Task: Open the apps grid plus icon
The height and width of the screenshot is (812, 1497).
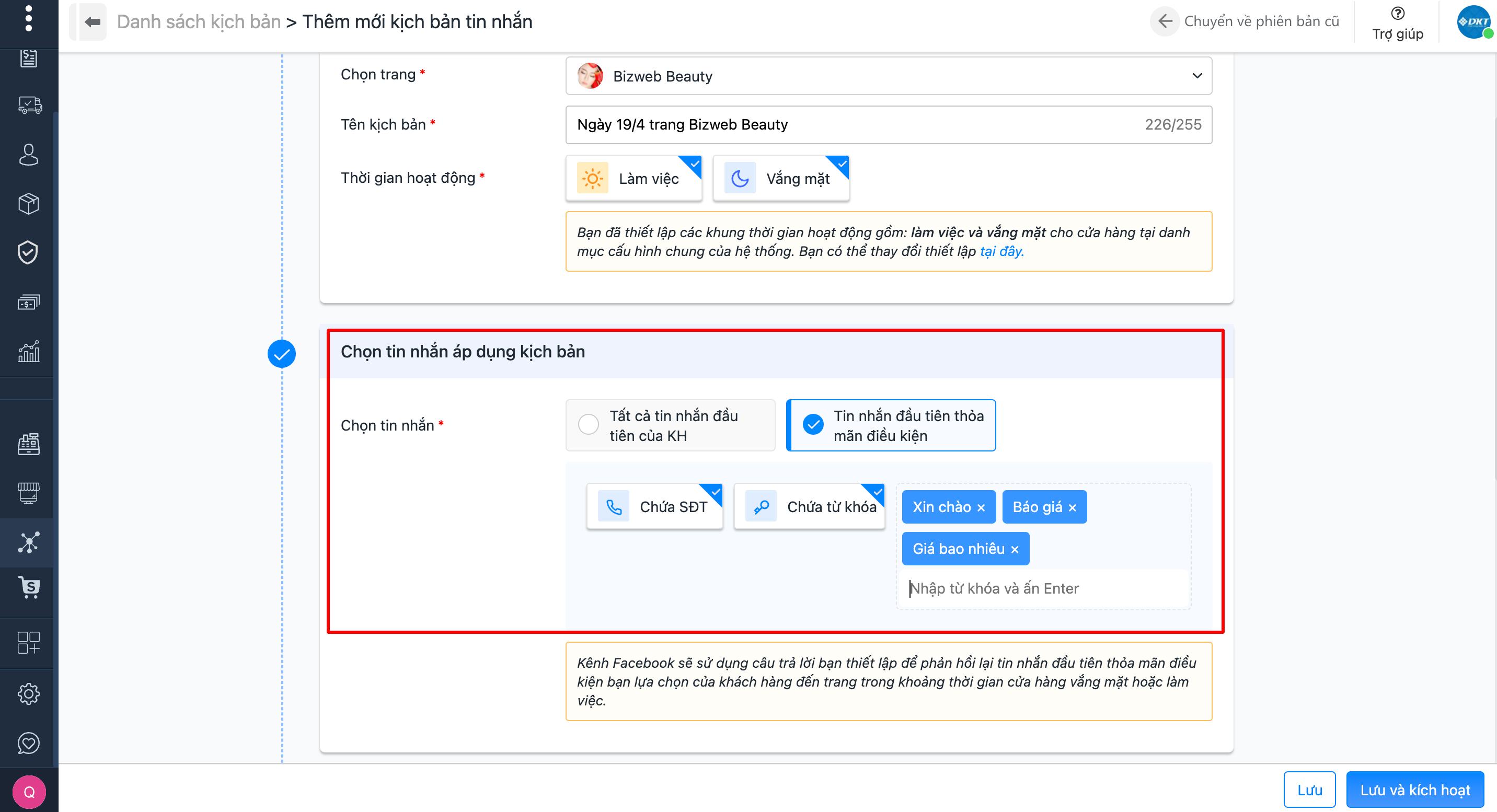Action: [28, 642]
